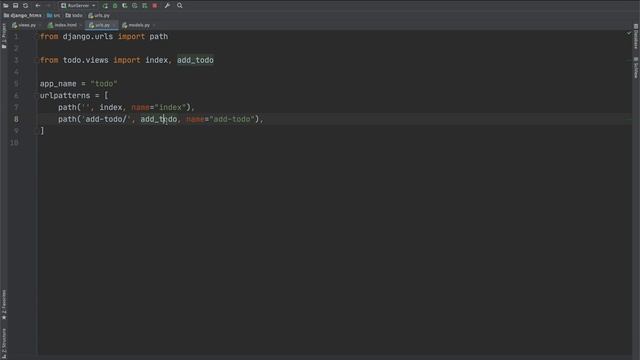Click django_htmx project breadcrumb
The height and width of the screenshot is (360, 640).
point(23,16)
